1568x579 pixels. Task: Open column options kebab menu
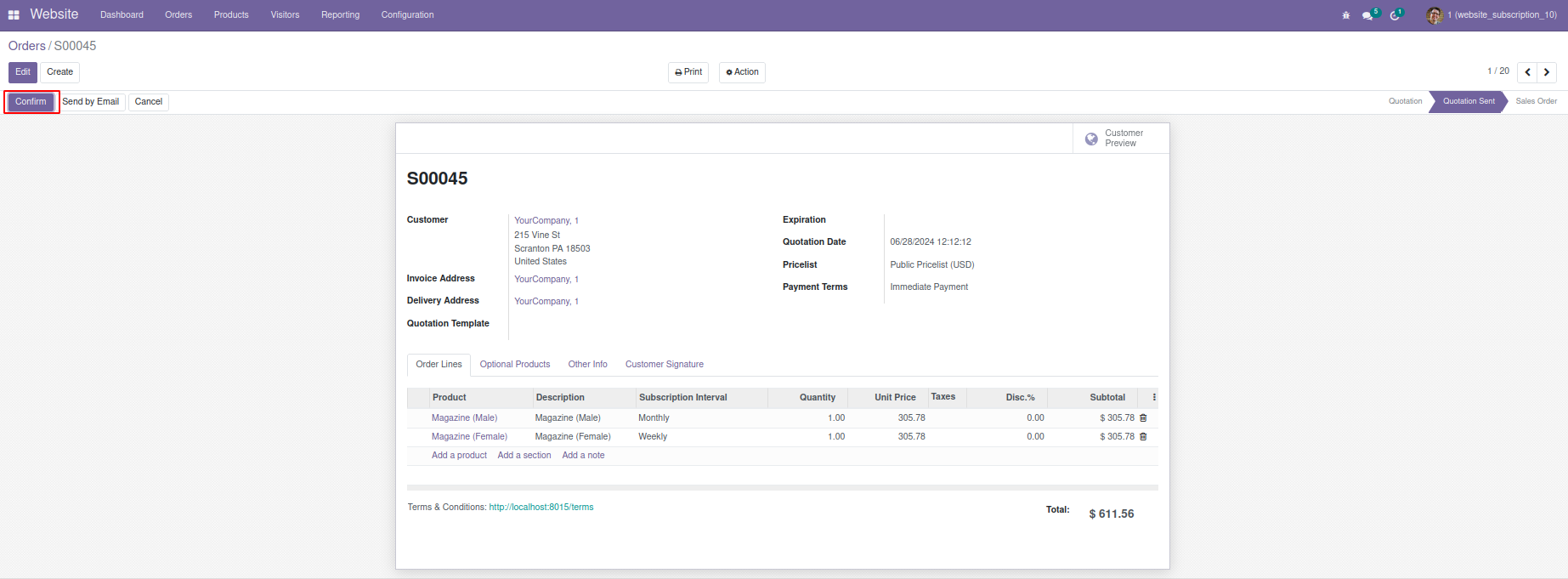(1154, 397)
